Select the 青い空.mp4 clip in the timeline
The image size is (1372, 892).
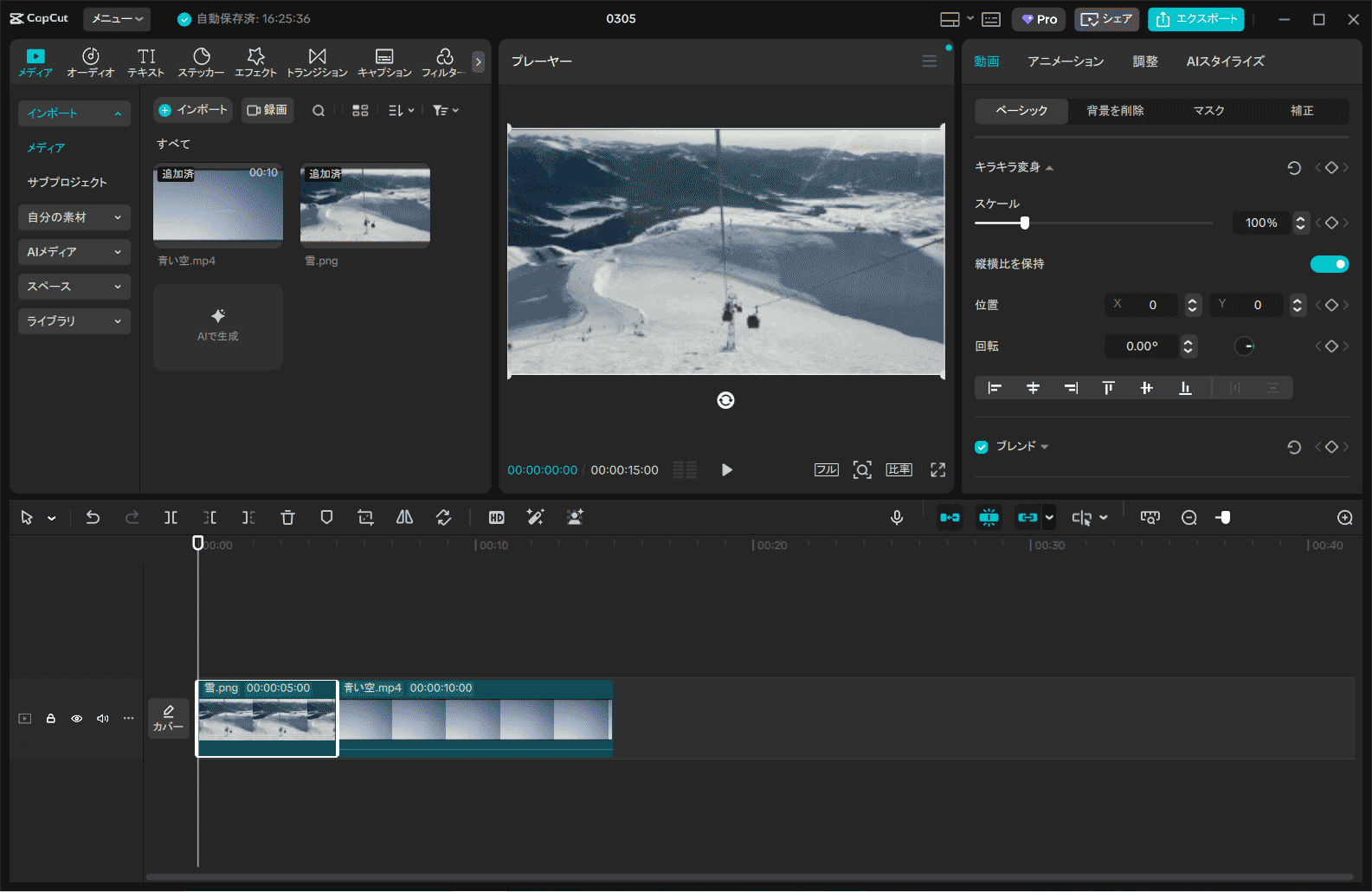[x=475, y=719]
